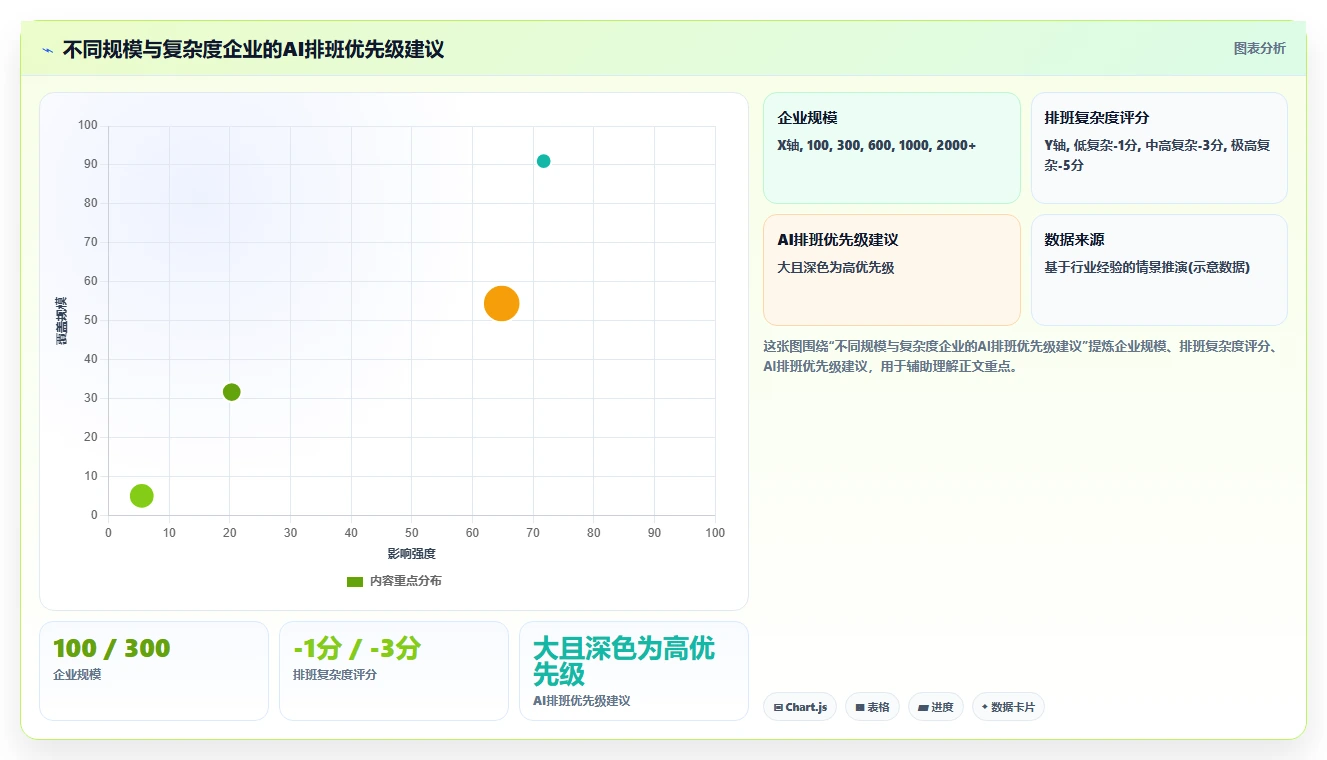Open the AI排班优先级建议 info card

coord(891,270)
